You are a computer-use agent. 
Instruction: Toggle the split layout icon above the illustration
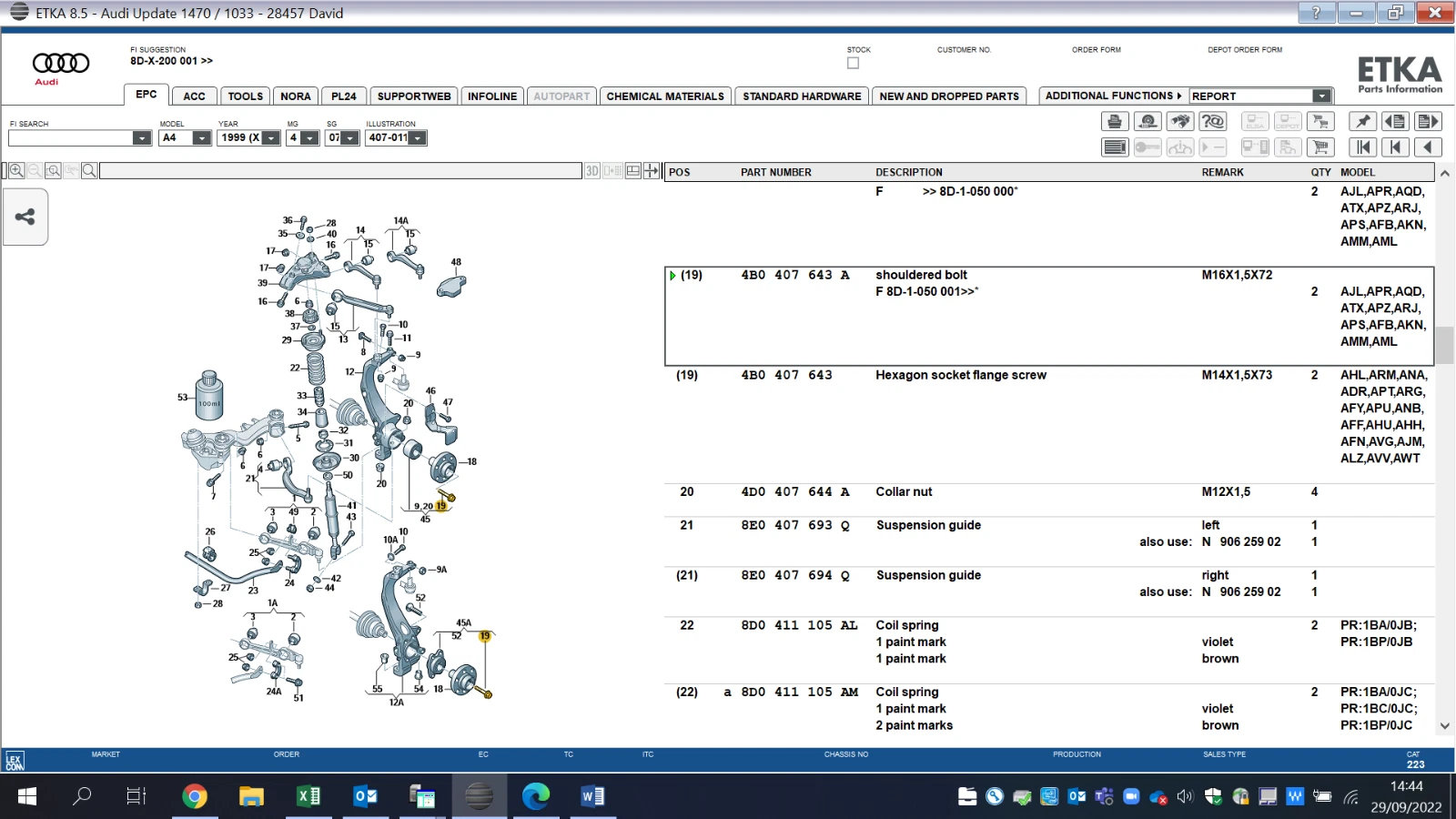[632, 170]
